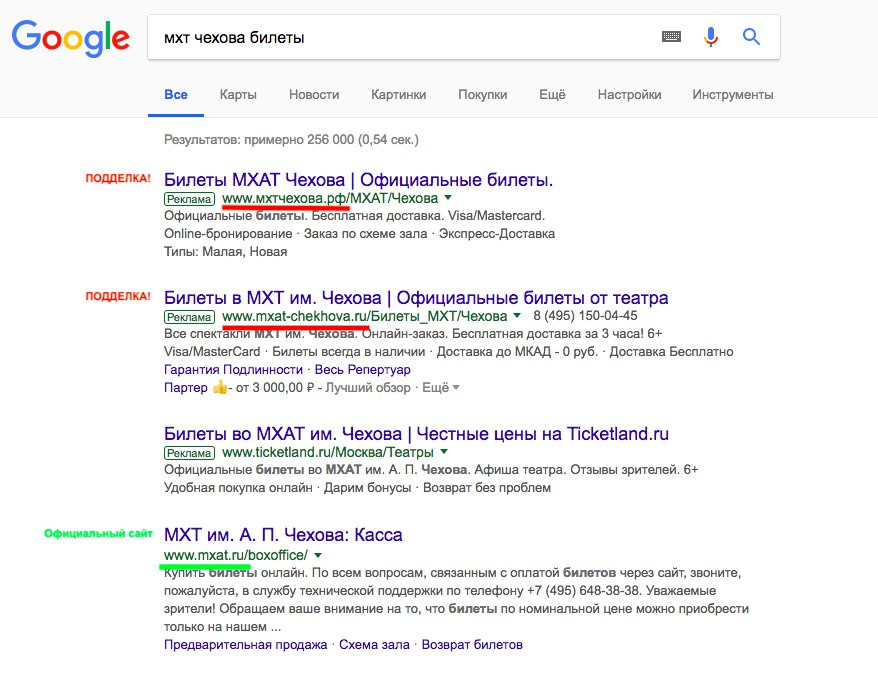This screenshot has height=674, width=878.
Task: Open Схема зала sitelink
Action: [x=374, y=645]
